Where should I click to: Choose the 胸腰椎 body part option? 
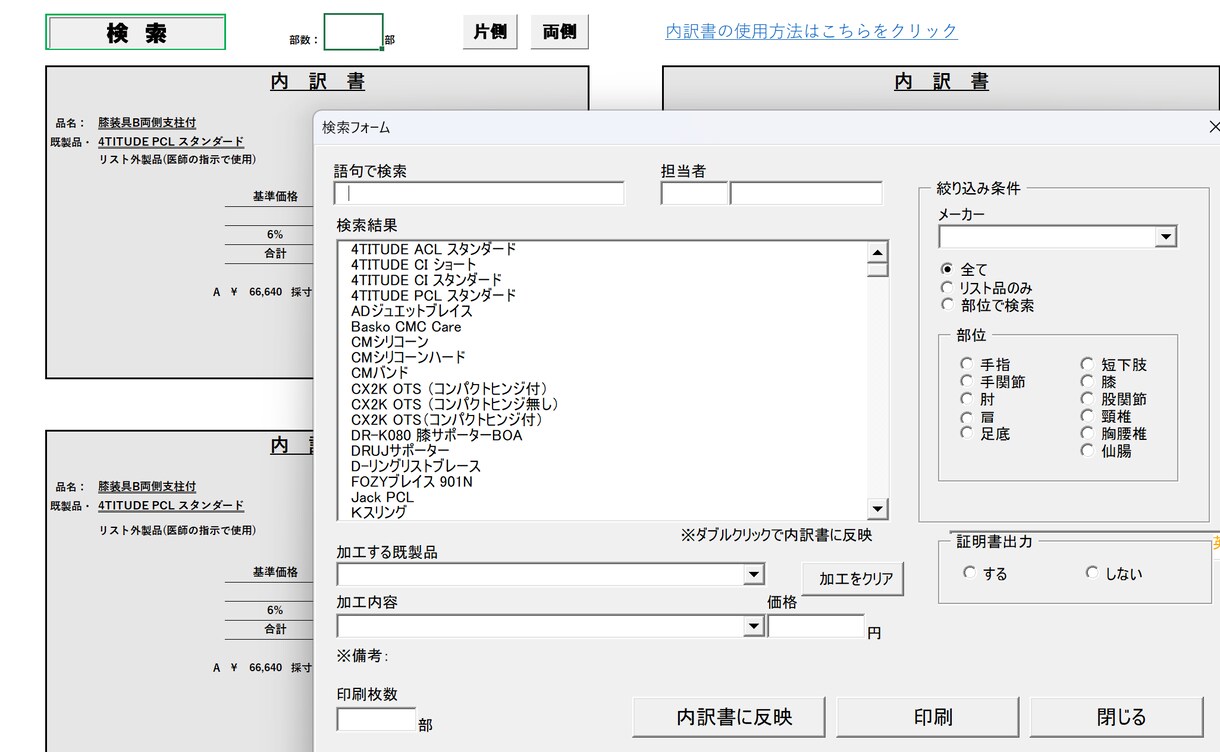pos(1087,433)
